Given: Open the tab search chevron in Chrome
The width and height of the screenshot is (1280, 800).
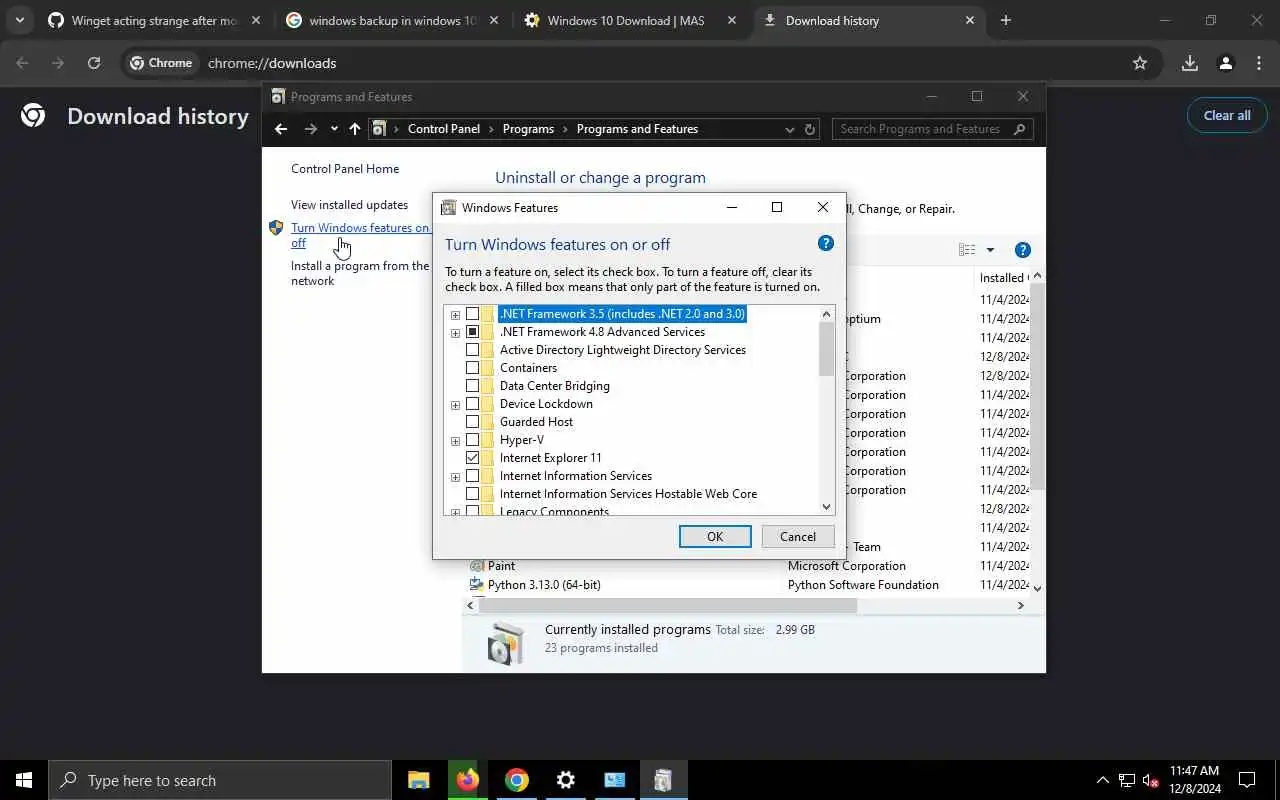Looking at the screenshot, I should click(19, 20).
